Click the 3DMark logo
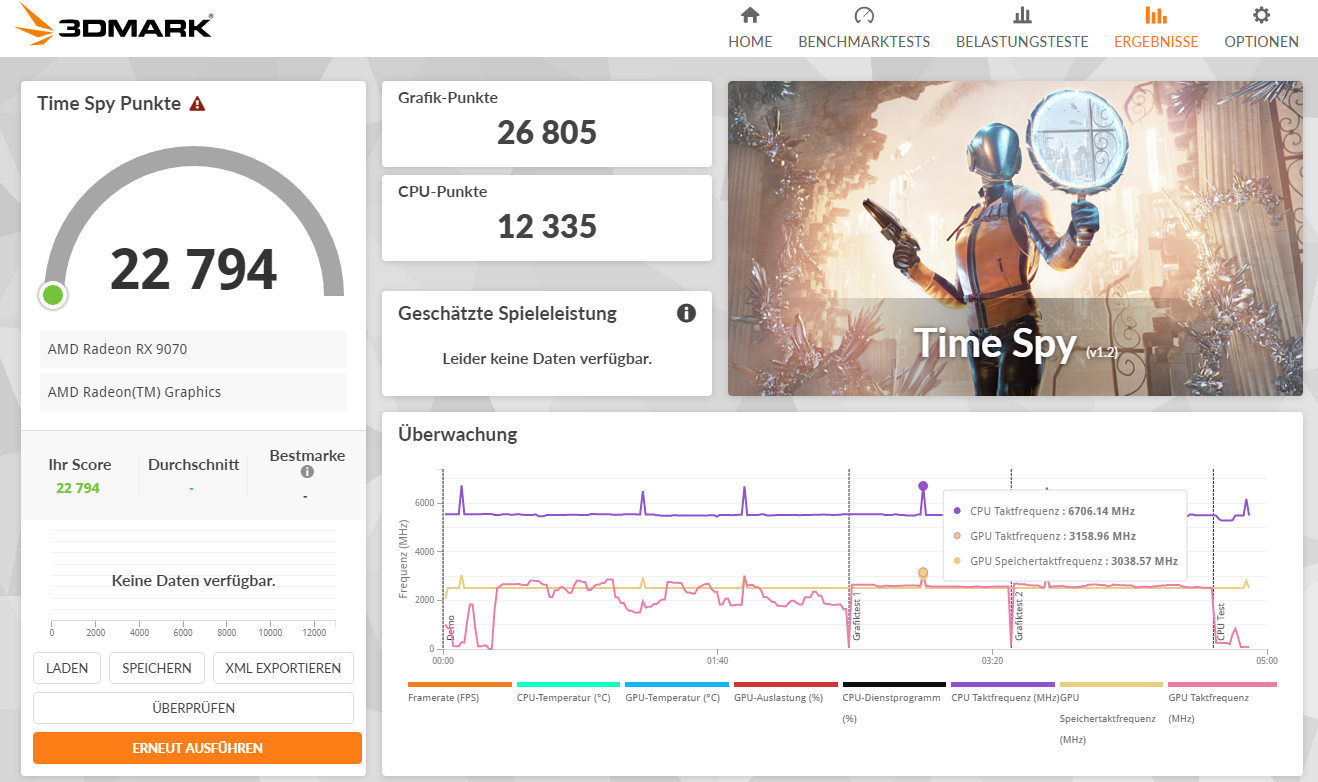 click(114, 27)
